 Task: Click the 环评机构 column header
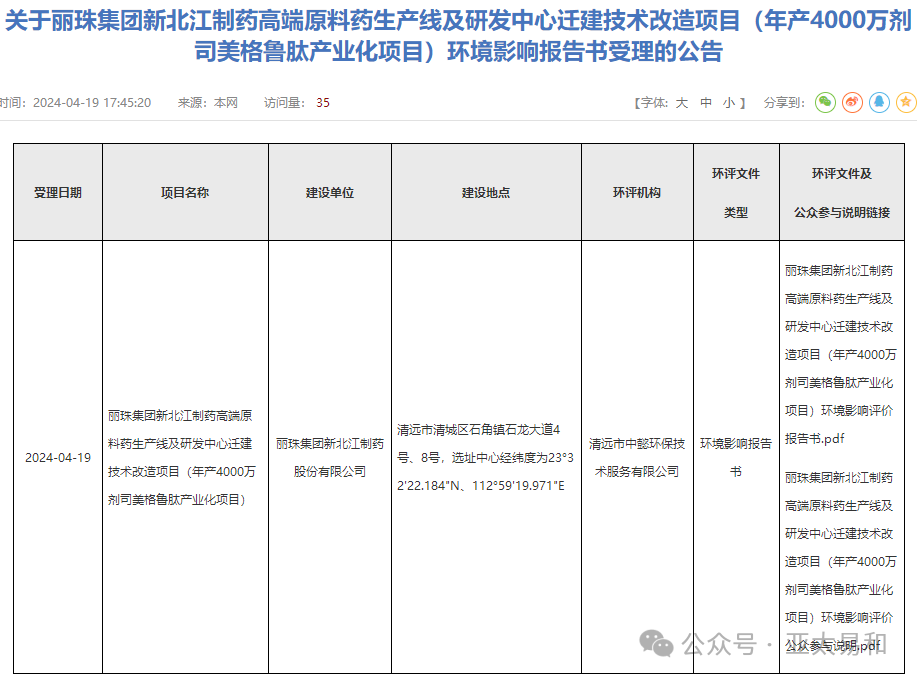coord(637,192)
